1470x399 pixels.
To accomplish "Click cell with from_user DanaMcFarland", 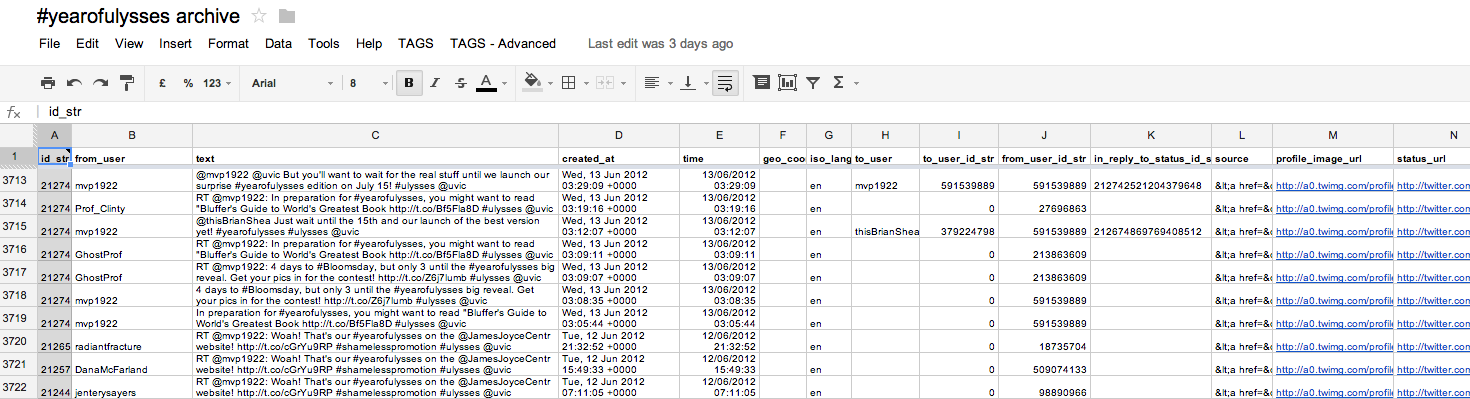I will click(132, 364).
